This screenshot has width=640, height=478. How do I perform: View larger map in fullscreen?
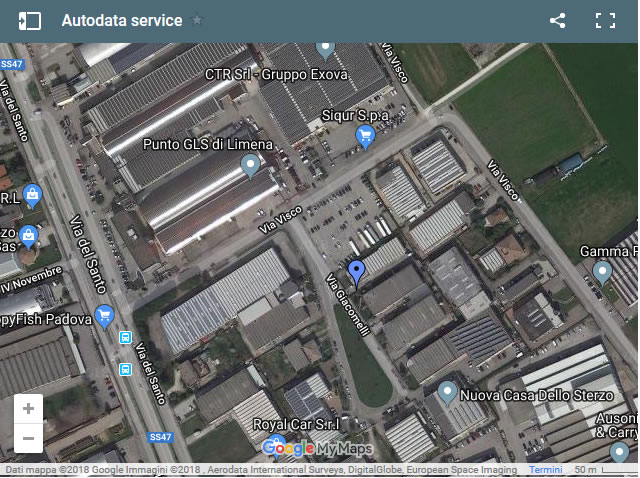pos(605,20)
